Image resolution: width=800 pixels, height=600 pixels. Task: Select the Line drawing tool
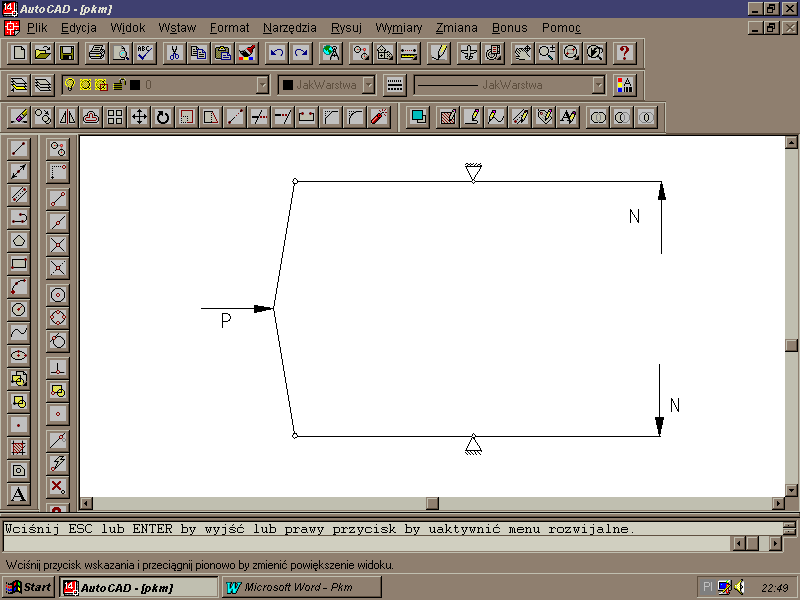point(18,149)
